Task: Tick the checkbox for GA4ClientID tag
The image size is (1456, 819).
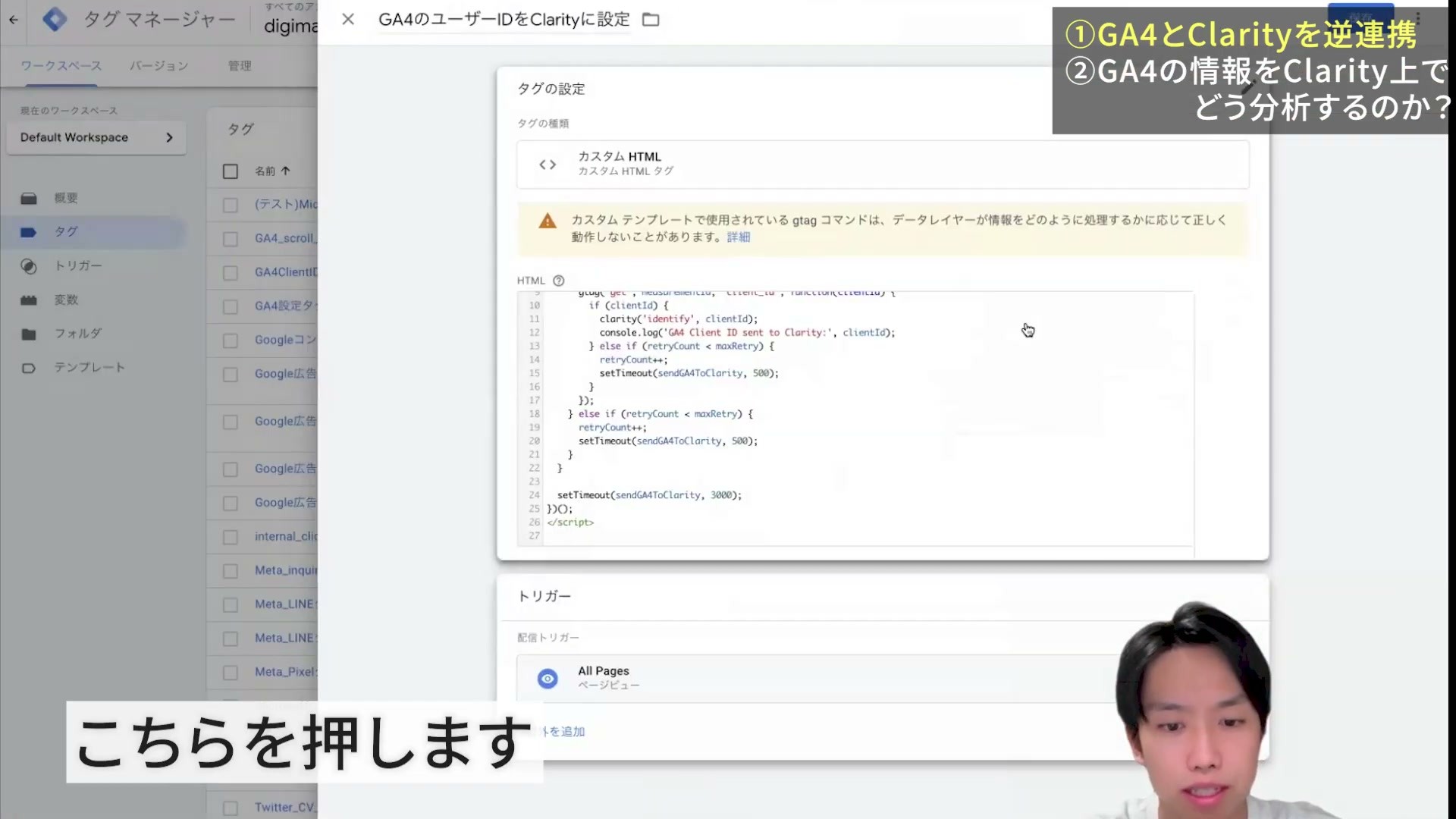Action: tap(231, 272)
